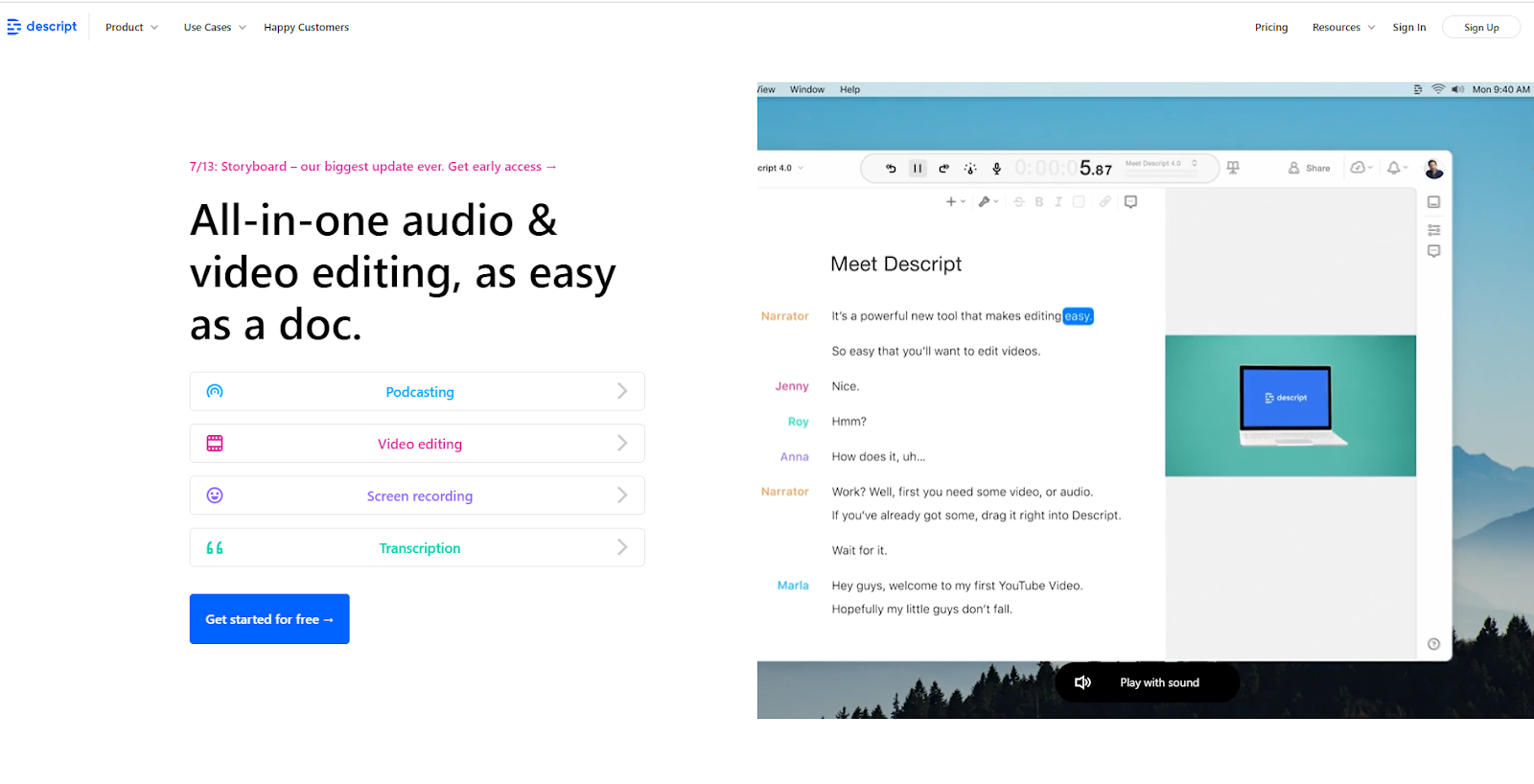Image resolution: width=1534 pixels, height=784 pixels.
Task: Open the project name dropdown 'cript 4.0'
Action: (x=780, y=168)
